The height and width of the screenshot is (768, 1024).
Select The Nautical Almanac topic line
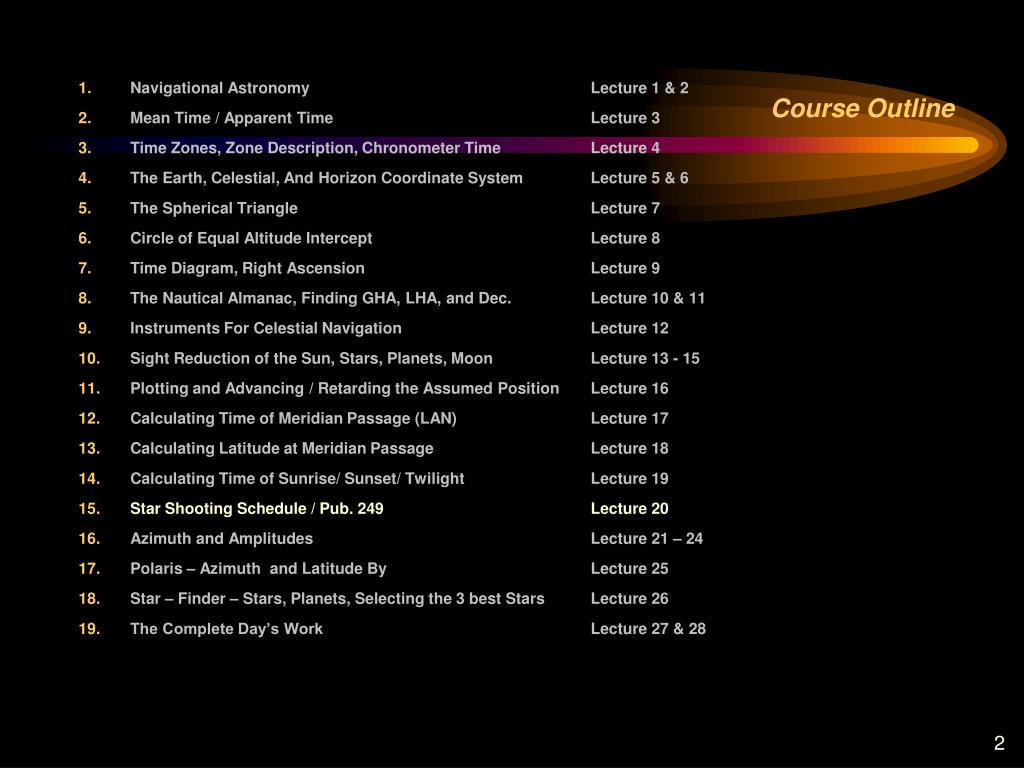click(320, 298)
